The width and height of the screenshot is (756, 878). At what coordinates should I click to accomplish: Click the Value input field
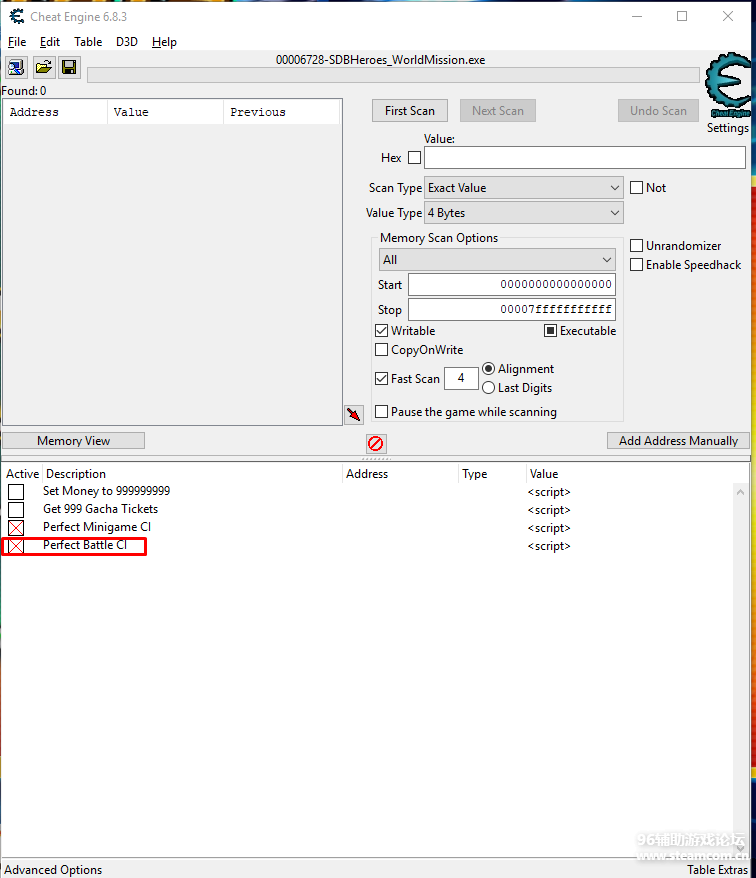click(x=584, y=158)
